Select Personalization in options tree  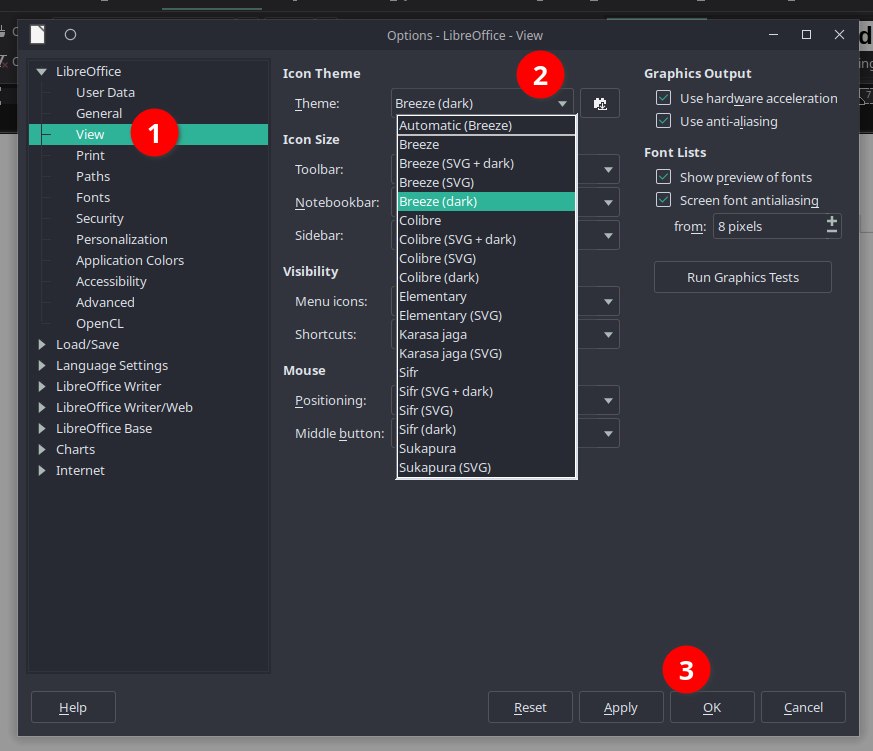(x=121, y=239)
